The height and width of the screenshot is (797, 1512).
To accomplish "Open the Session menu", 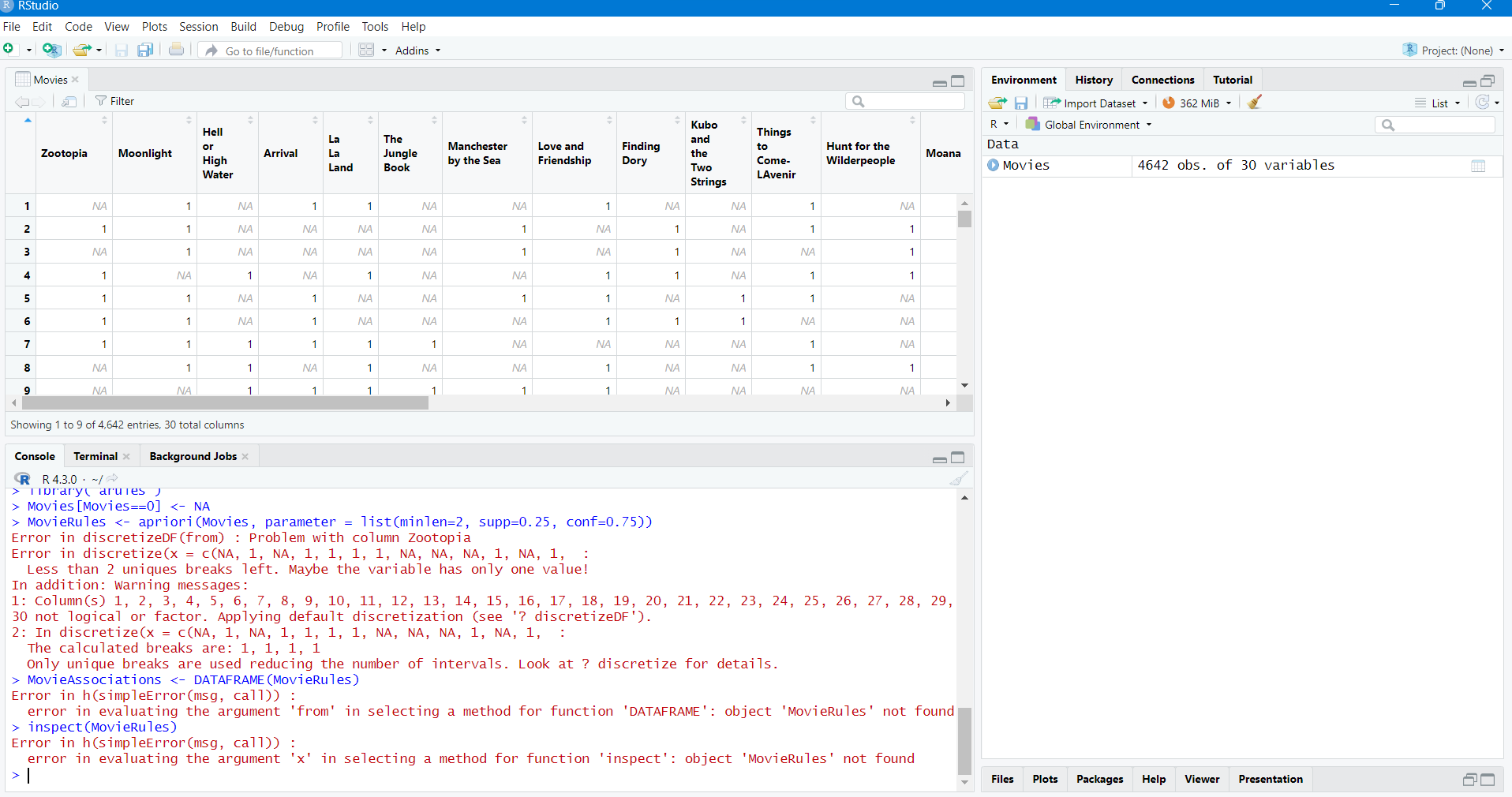I will click(x=198, y=26).
